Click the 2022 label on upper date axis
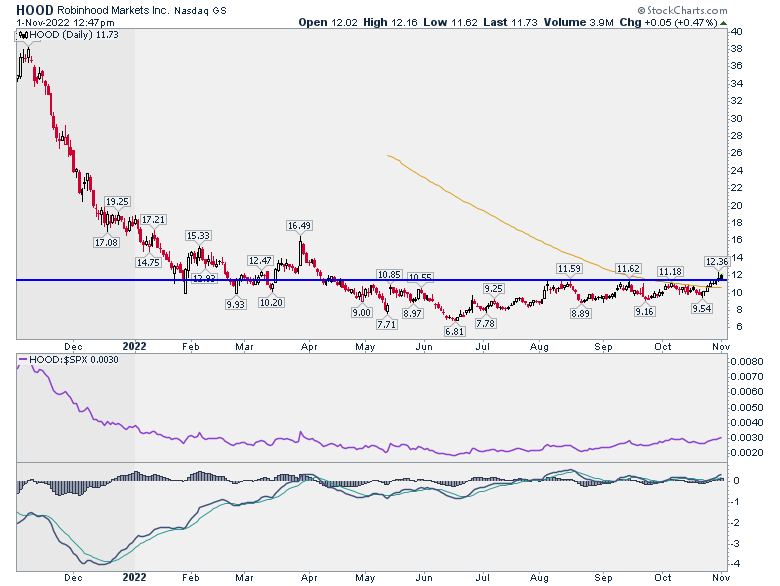 click(x=134, y=346)
